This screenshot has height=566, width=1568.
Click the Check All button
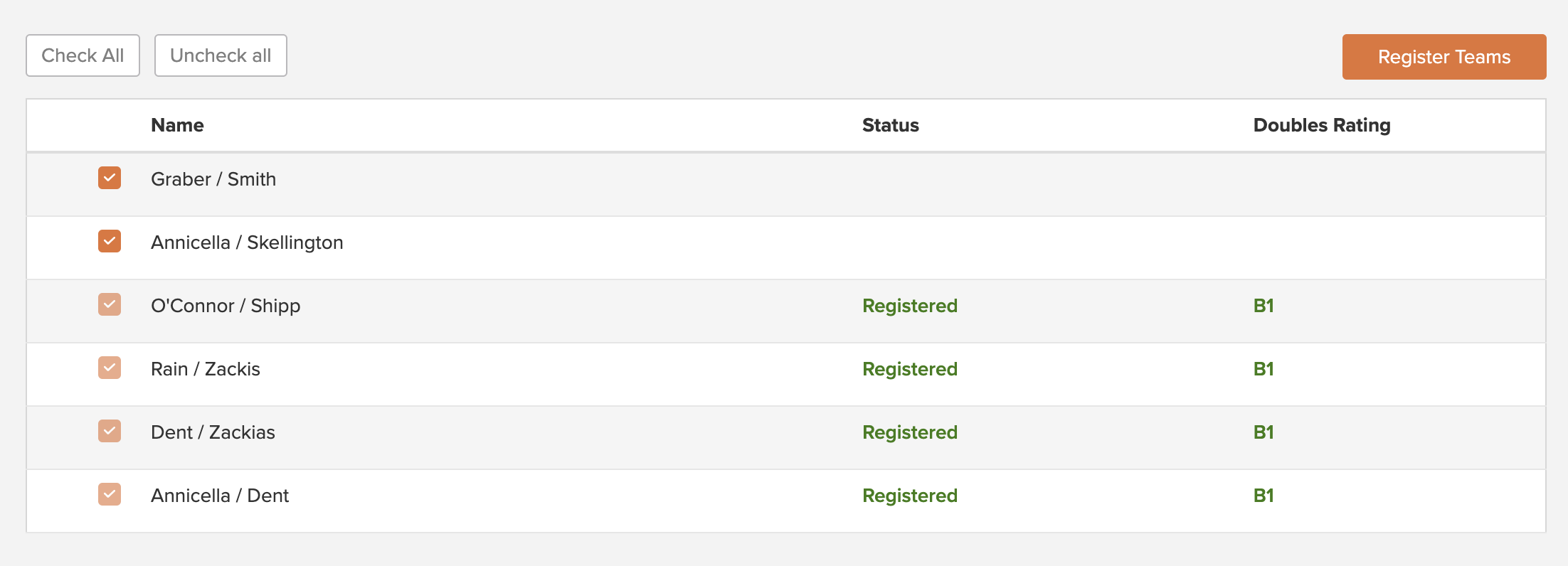click(83, 55)
